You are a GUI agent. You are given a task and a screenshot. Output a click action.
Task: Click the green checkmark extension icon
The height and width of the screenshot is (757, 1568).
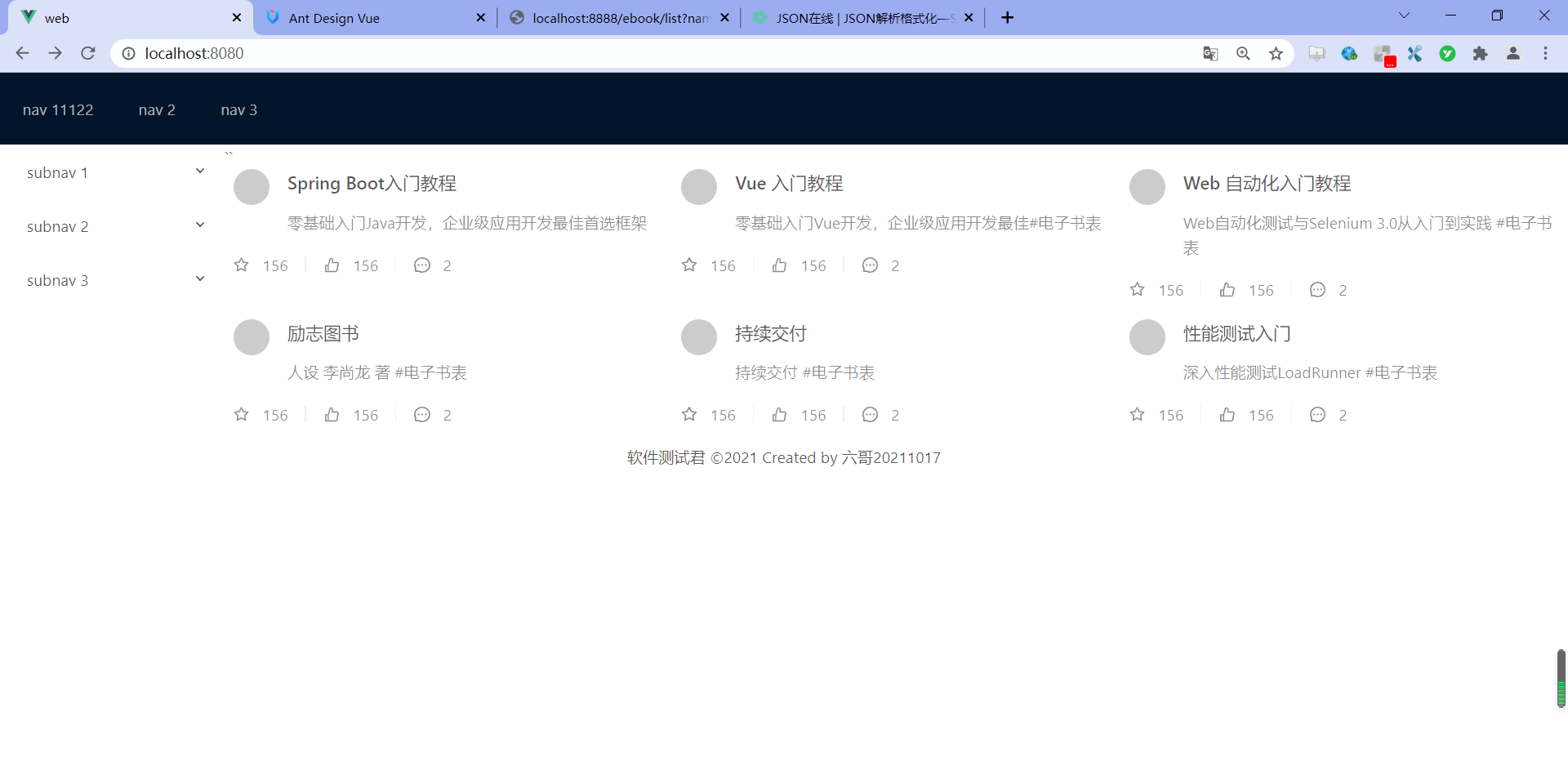click(1447, 53)
